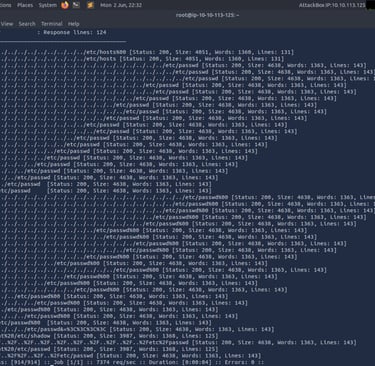
Task: Launch Firefox from the top panel
Action: pyautogui.click(x=65, y=5)
